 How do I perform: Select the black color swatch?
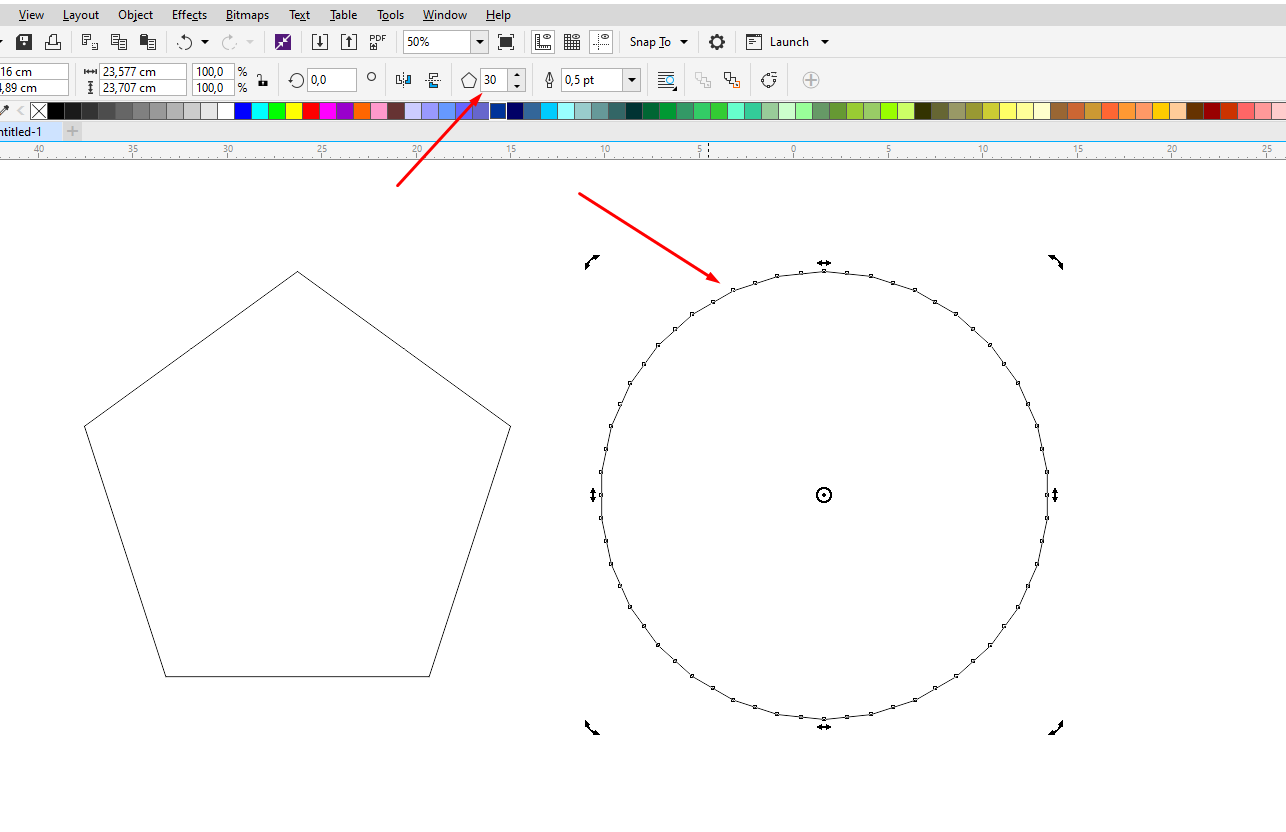[56, 111]
